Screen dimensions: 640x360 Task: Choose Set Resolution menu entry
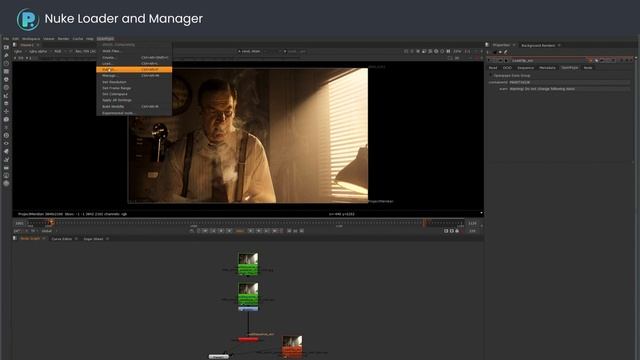click(x=134, y=82)
